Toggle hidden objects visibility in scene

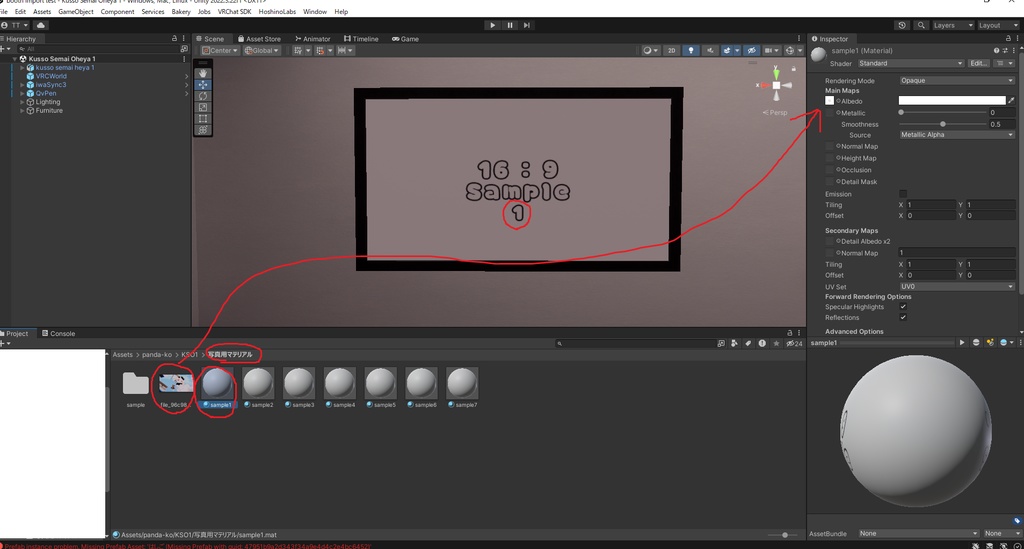point(752,50)
